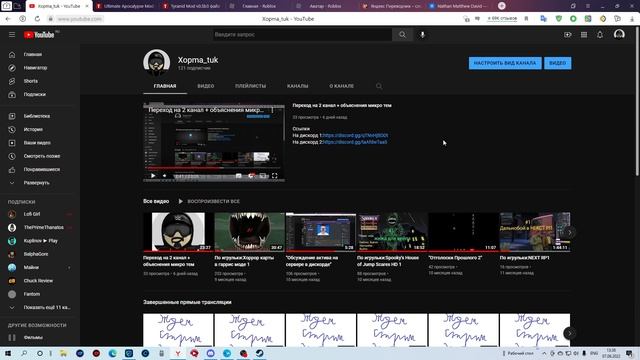Open the Хоррор карты video thumbnail
Viewport: 640px width, 360px height.
click(249, 231)
